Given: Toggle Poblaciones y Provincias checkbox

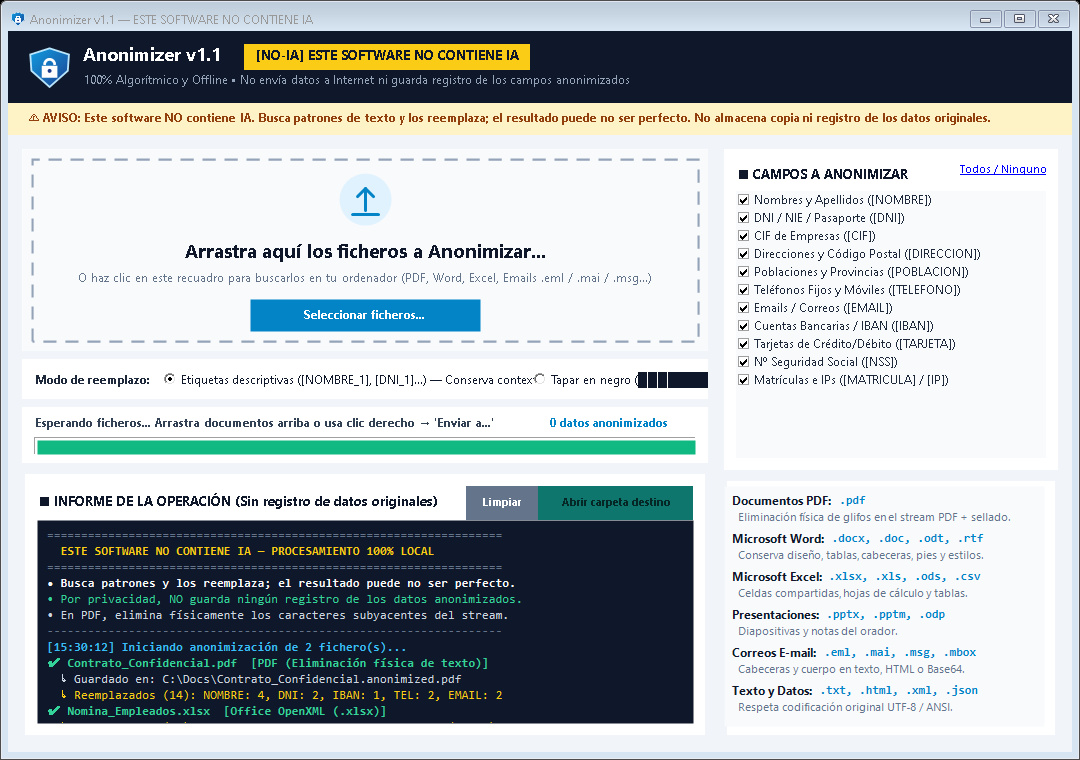Looking at the screenshot, I should click(743, 271).
